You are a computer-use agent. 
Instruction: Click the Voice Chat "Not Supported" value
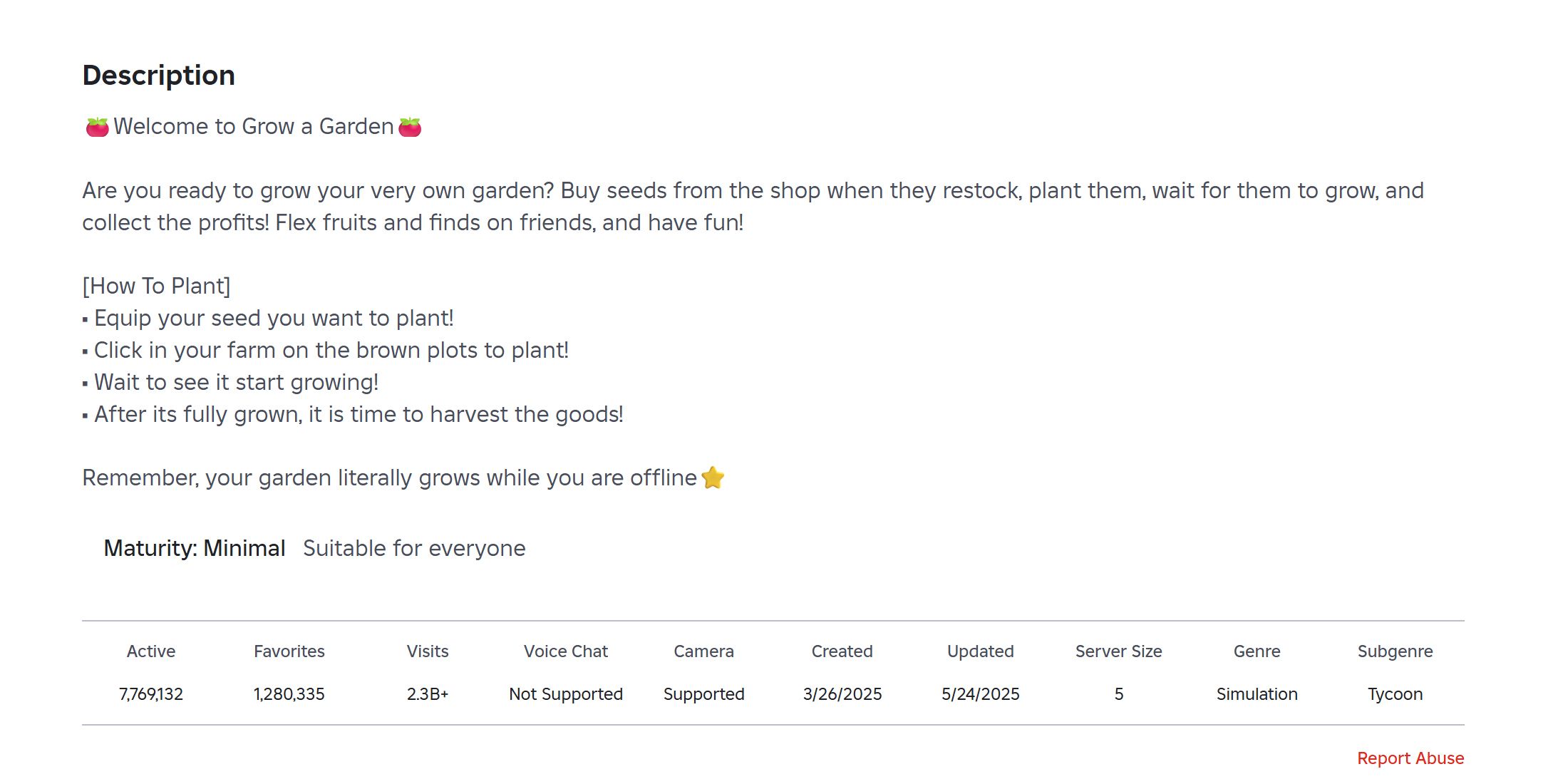pyautogui.click(x=566, y=694)
